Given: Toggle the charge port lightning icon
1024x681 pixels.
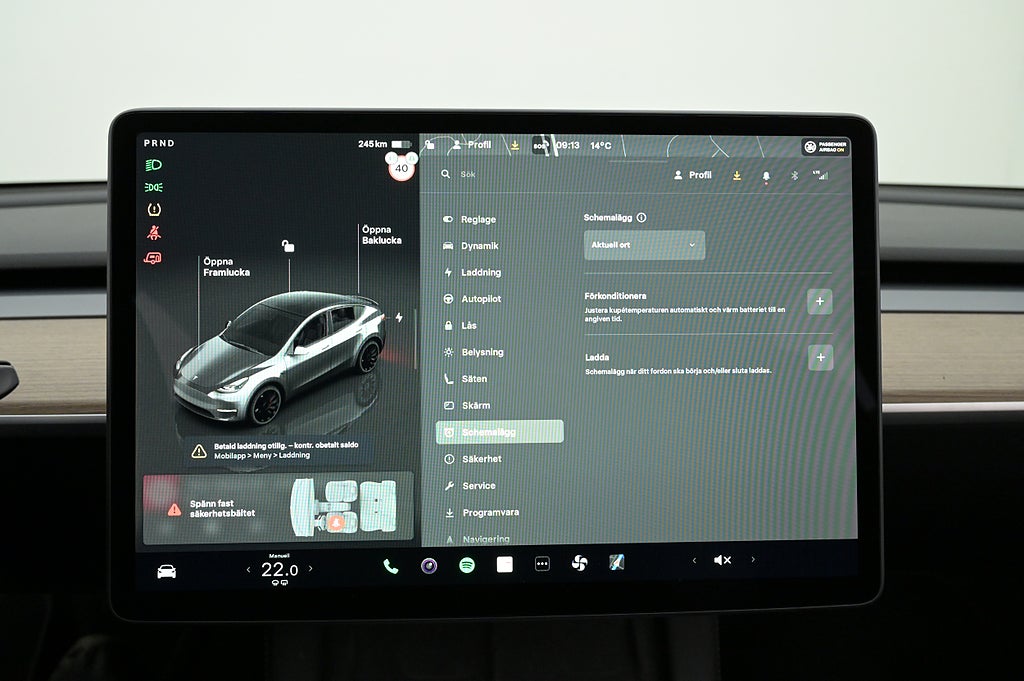Looking at the screenshot, I should pyautogui.click(x=399, y=318).
